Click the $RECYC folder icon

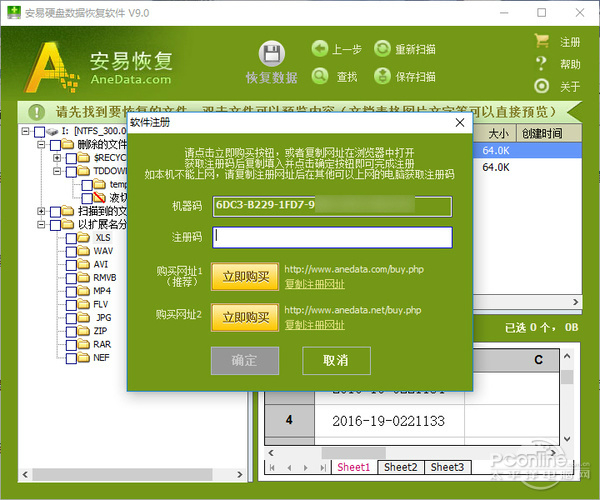point(83,158)
